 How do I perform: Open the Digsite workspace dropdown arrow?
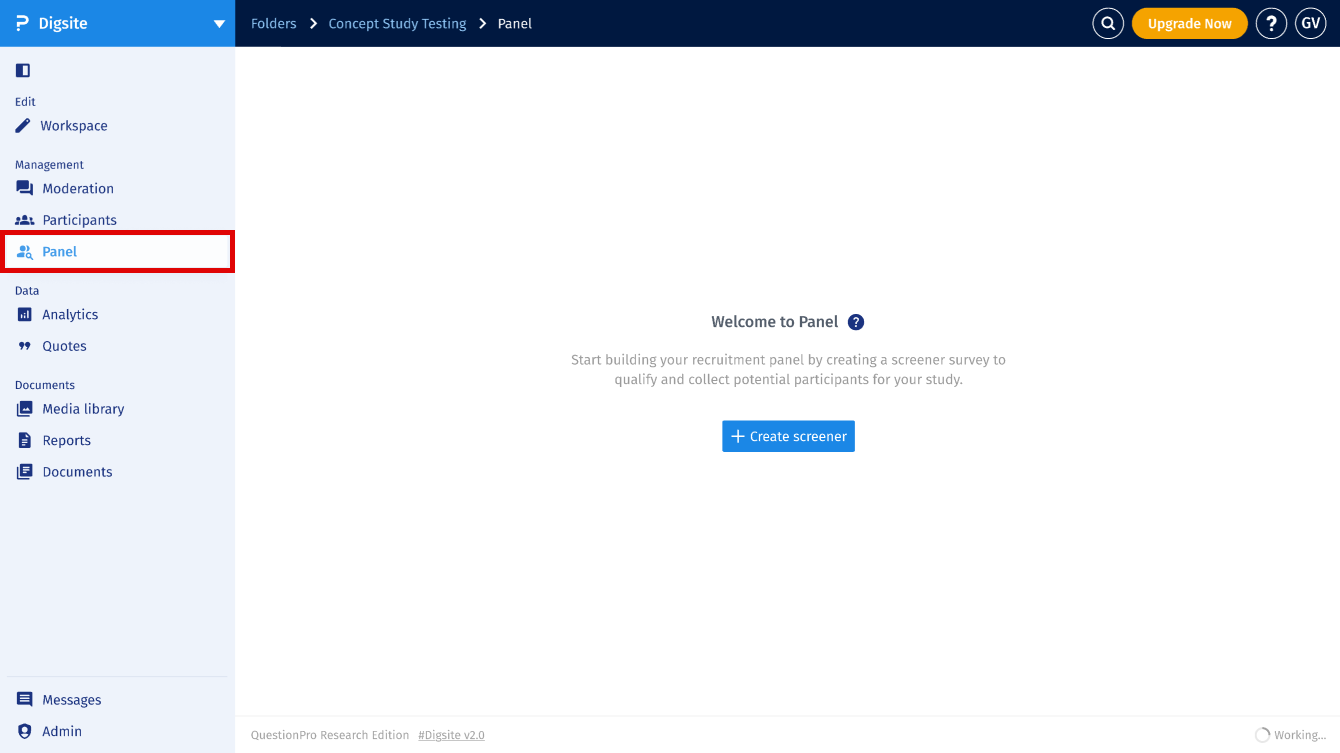coord(218,23)
